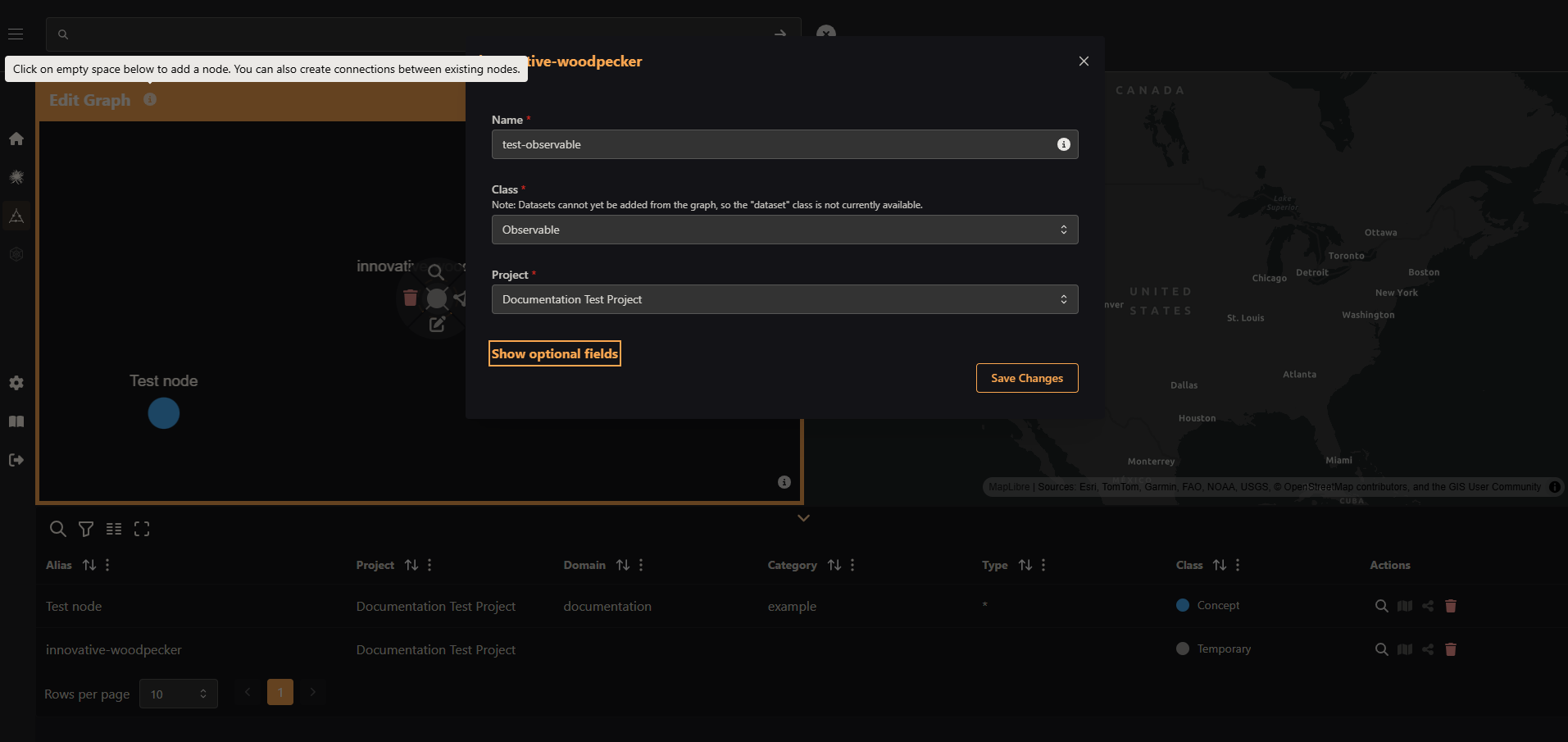This screenshot has width=1568, height=742.
Task: Click the info icon inside the Name field
Action: 1064,144
